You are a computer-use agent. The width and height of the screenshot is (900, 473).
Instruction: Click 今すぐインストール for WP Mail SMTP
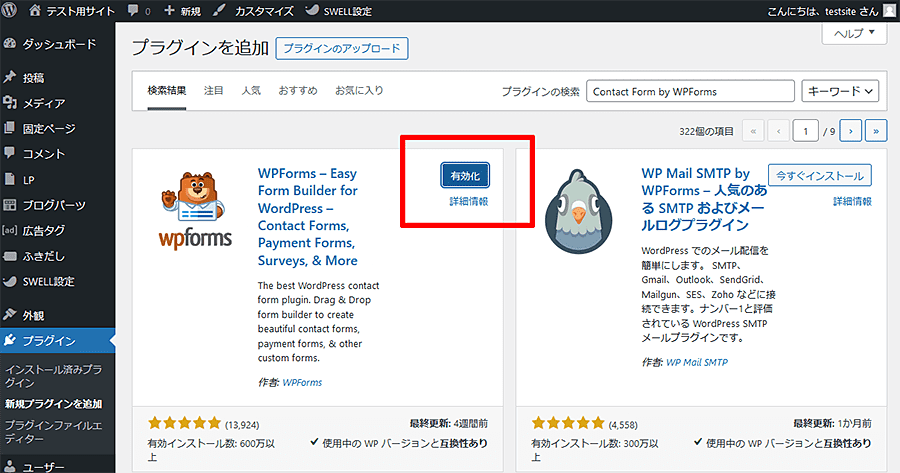pyautogui.click(x=820, y=176)
